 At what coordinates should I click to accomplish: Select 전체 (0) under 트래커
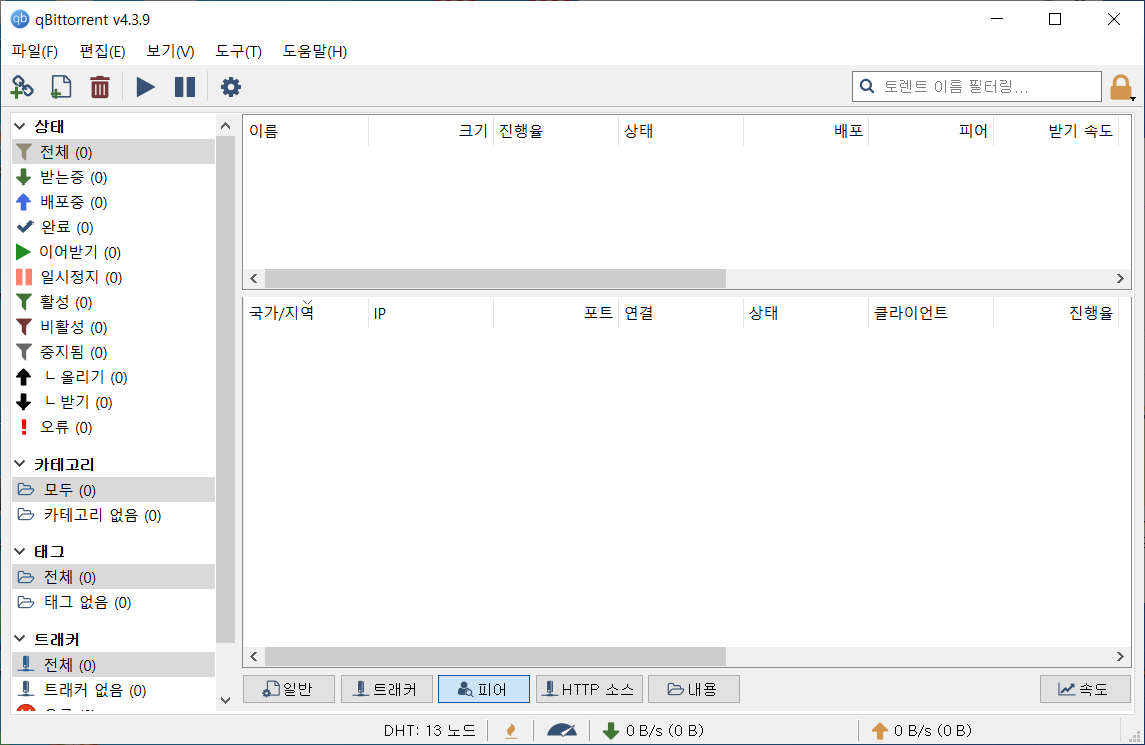[x=113, y=665]
